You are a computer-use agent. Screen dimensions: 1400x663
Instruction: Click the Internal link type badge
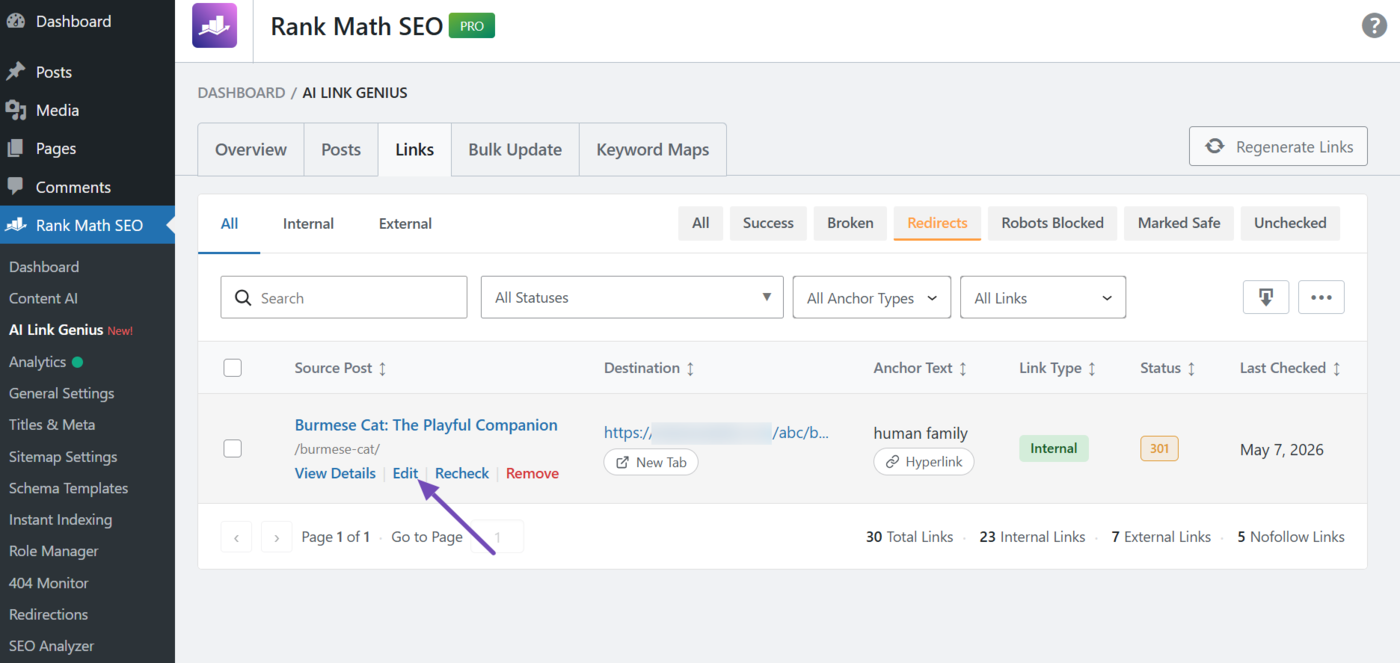coord(1054,448)
